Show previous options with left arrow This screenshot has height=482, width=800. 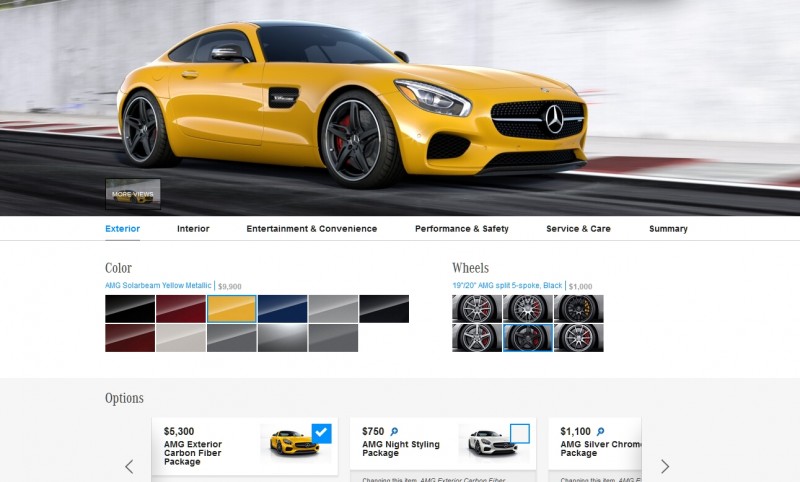(x=130, y=466)
